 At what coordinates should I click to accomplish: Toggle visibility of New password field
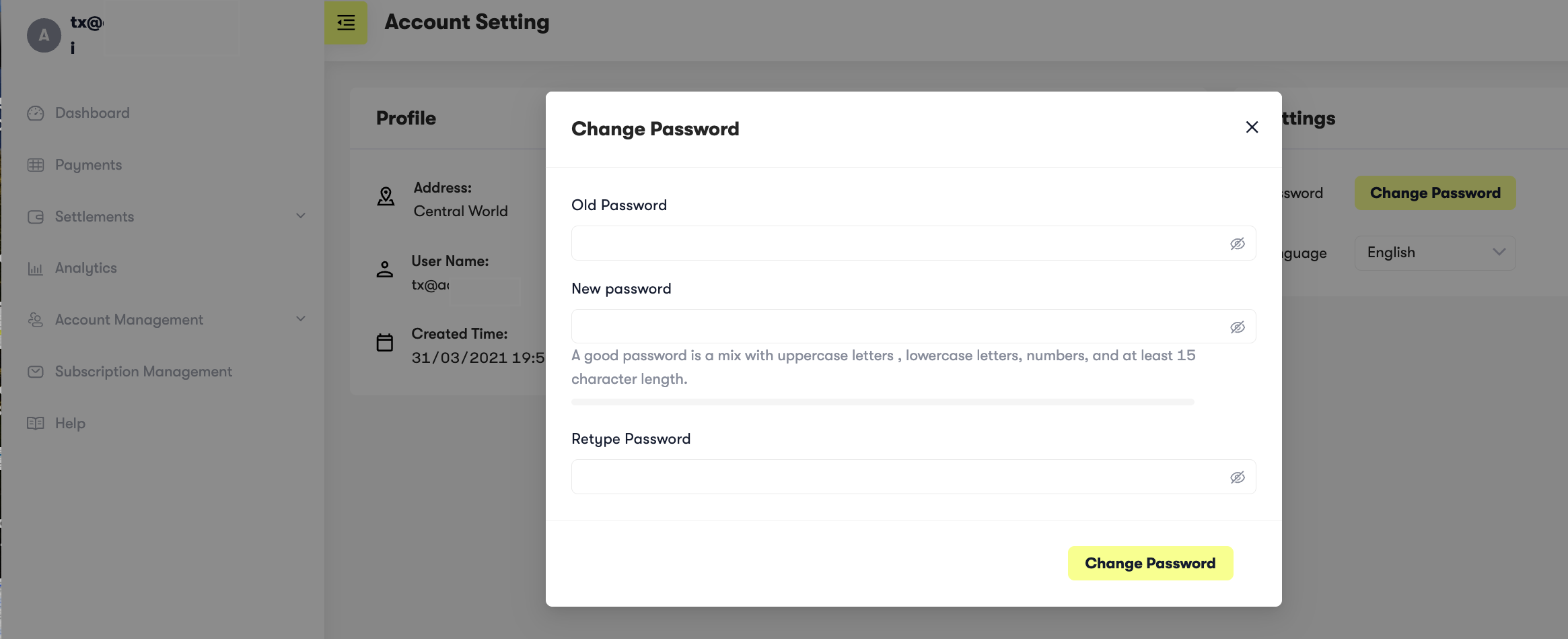click(1237, 327)
